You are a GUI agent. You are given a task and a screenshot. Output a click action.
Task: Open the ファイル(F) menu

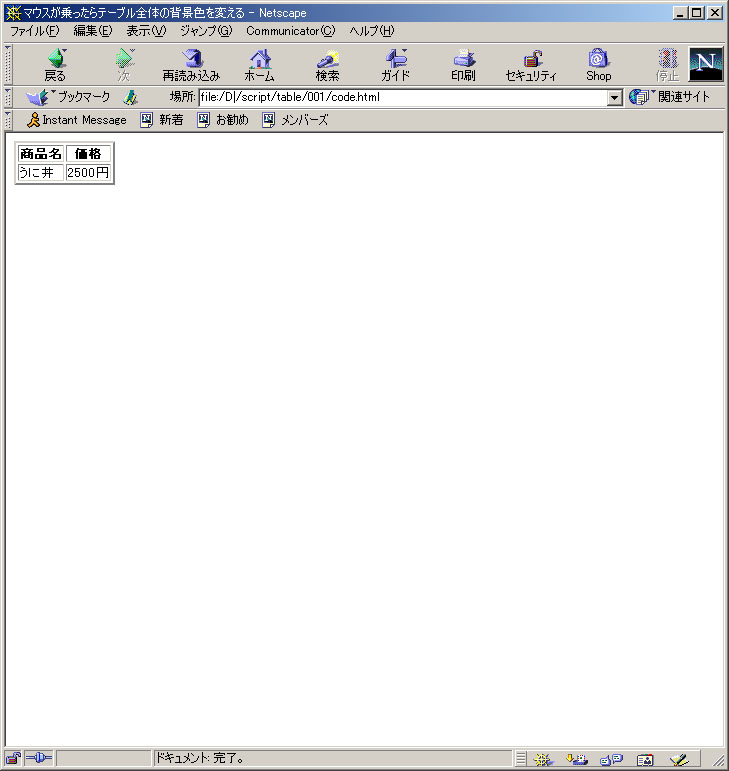click(x=34, y=31)
